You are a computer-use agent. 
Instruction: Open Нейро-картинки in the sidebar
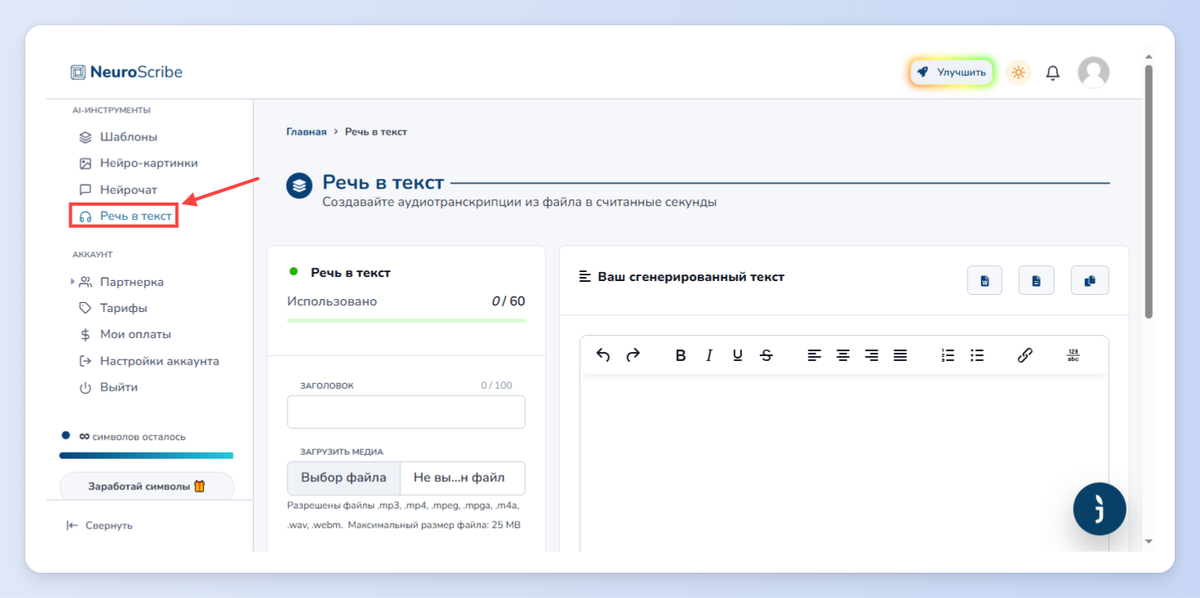(x=138, y=163)
